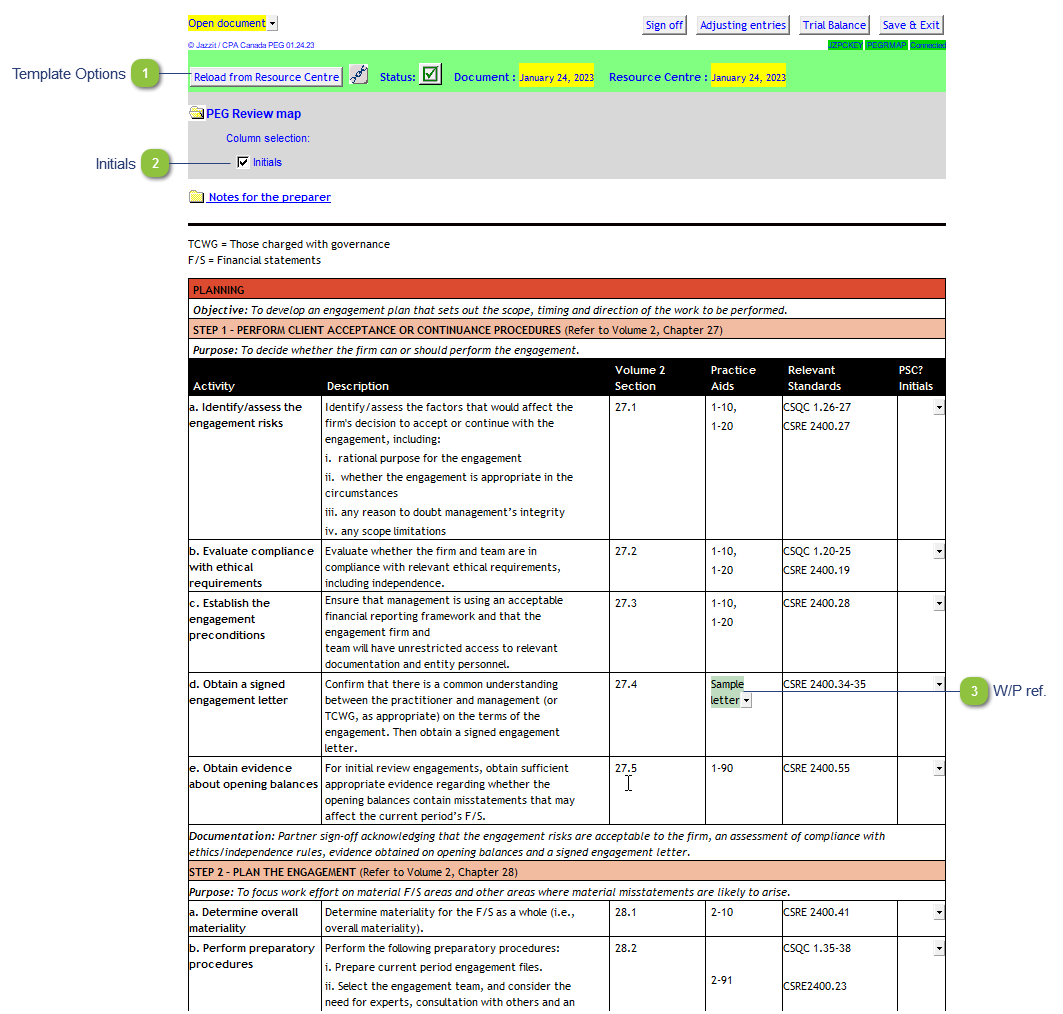Screen dimensions: 1063x1014
Task: Click the Open document label
Action: (x=227, y=24)
